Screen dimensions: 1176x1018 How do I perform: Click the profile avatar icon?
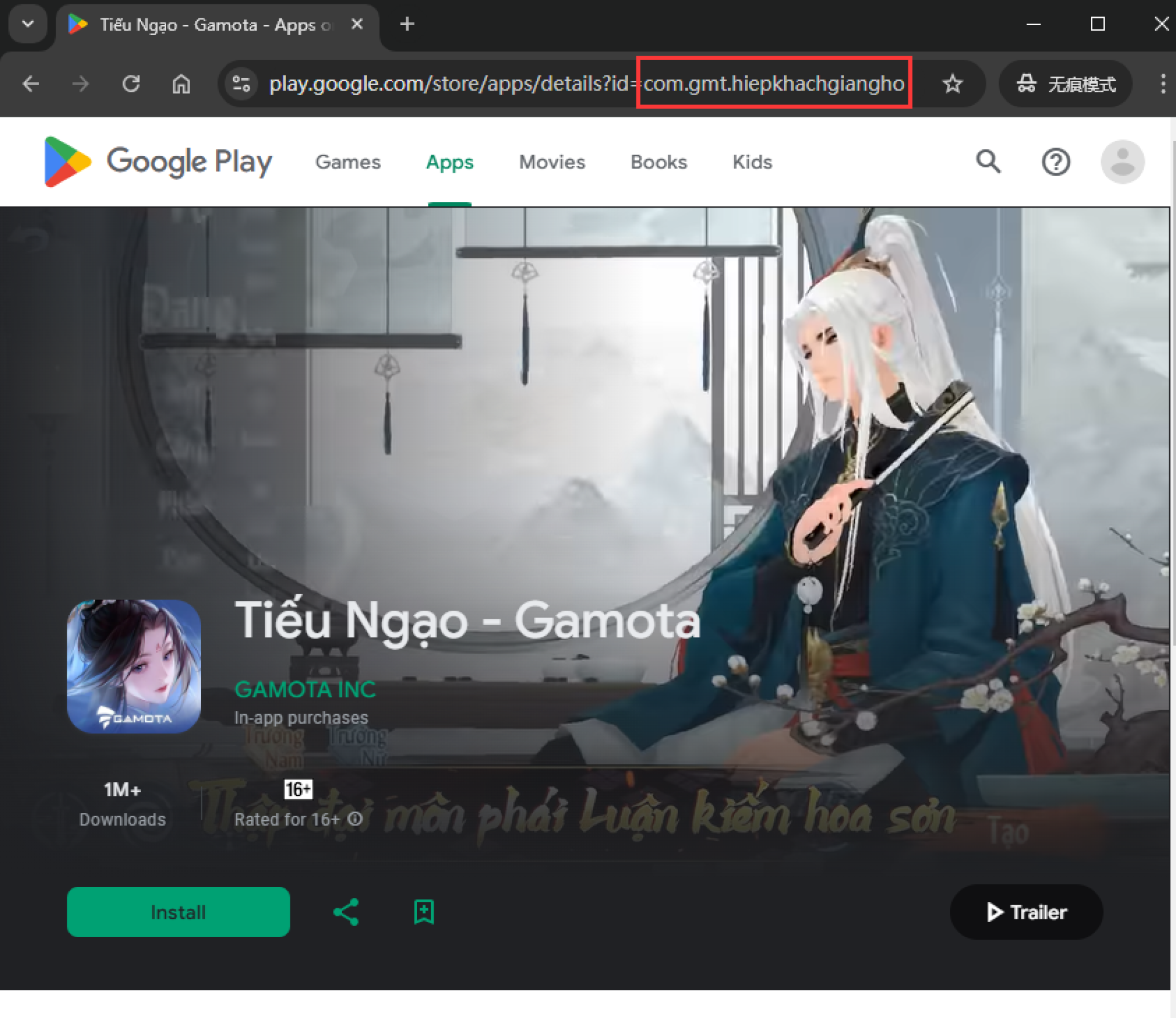click(1122, 162)
